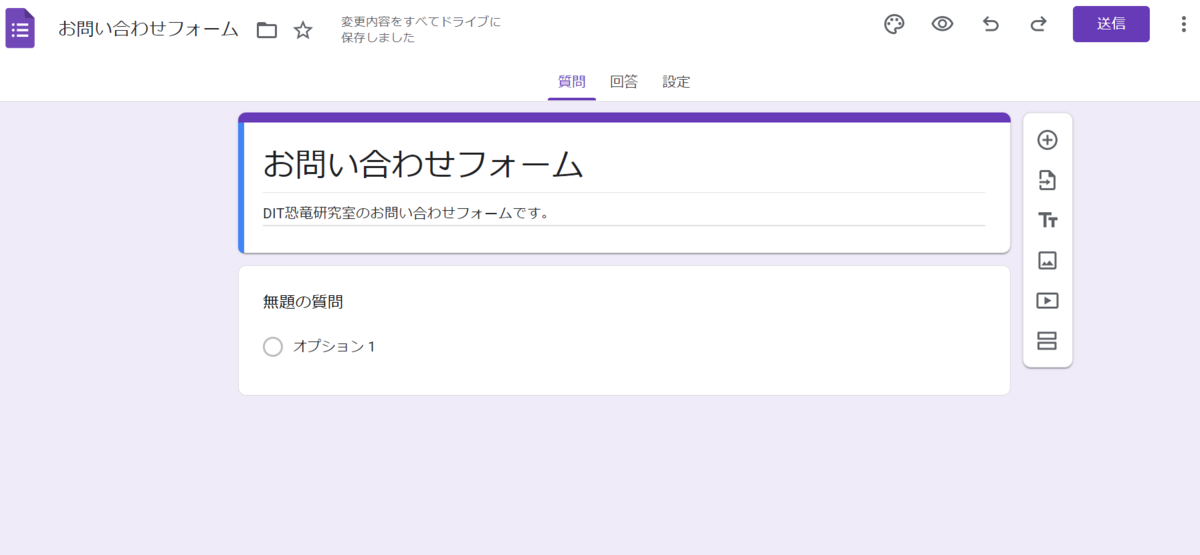Viewport: 1200px width, 555px height.
Task: Move form to folder icon
Action: click(267, 30)
